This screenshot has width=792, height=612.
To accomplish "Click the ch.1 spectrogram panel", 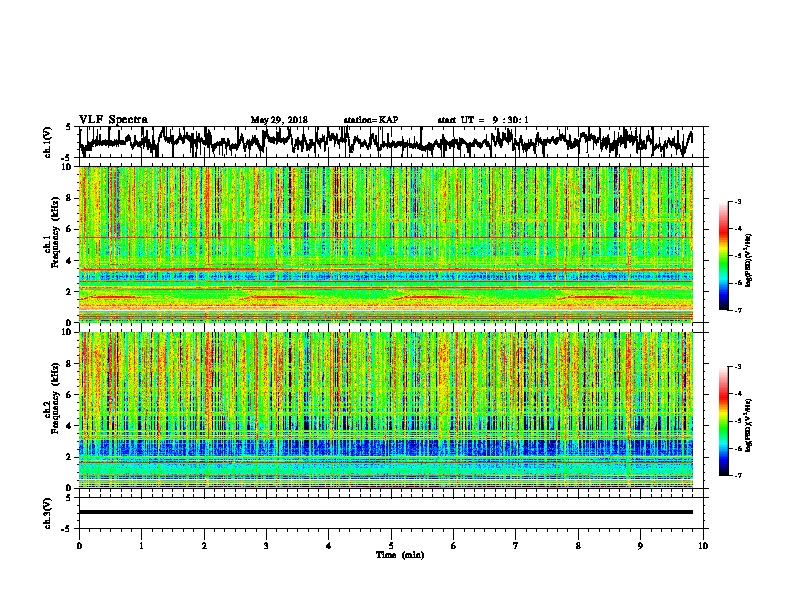I will coord(386,244).
